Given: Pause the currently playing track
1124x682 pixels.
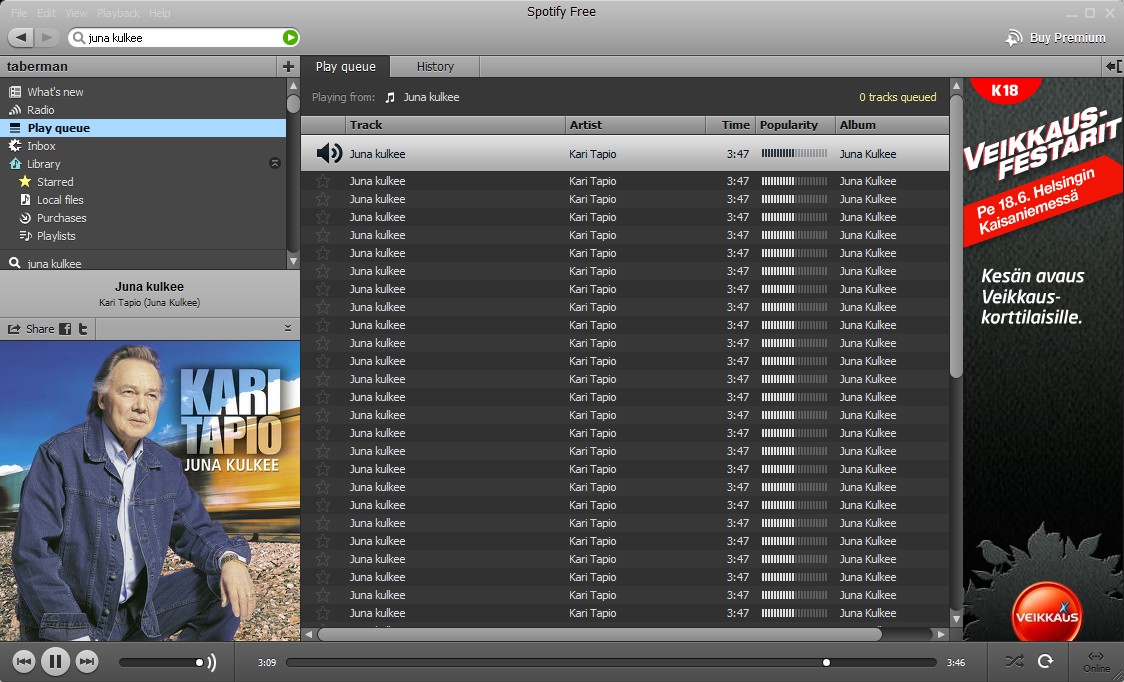Looking at the screenshot, I should [x=55, y=661].
